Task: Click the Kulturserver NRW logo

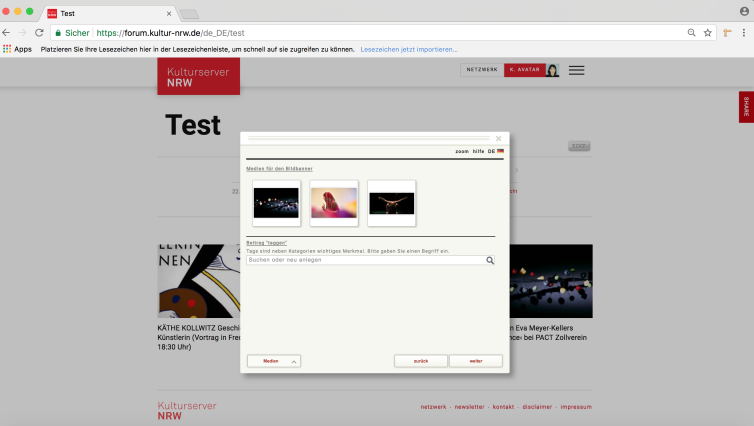Action: click(x=198, y=76)
